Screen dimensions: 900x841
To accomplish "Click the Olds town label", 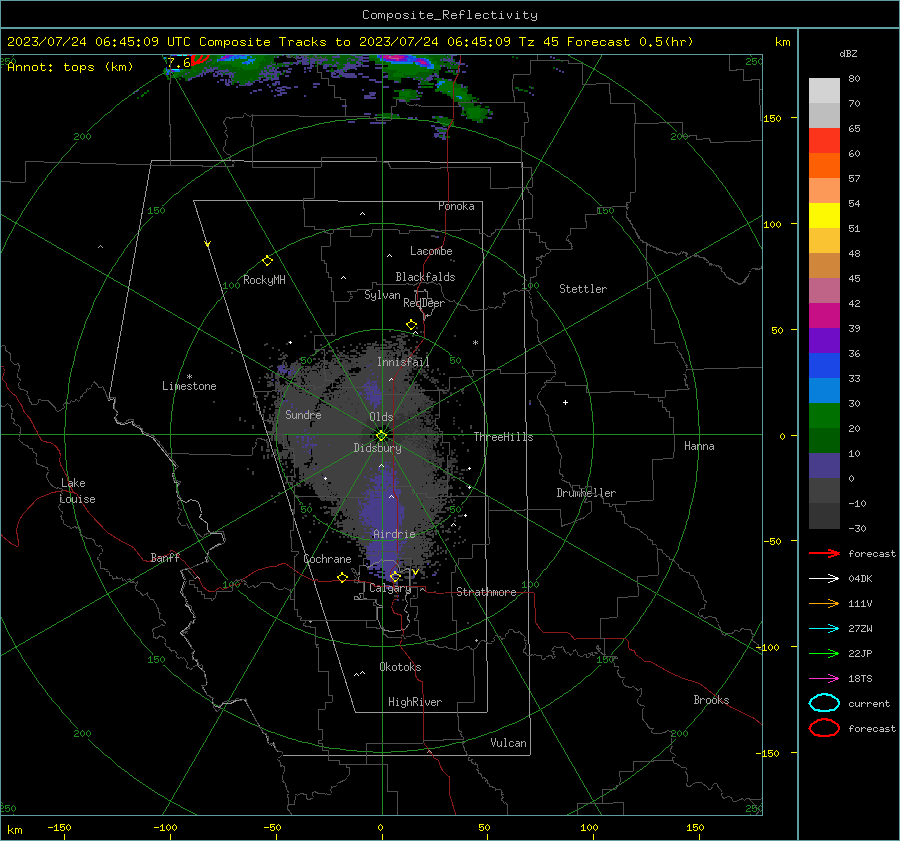I will coord(381,417).
